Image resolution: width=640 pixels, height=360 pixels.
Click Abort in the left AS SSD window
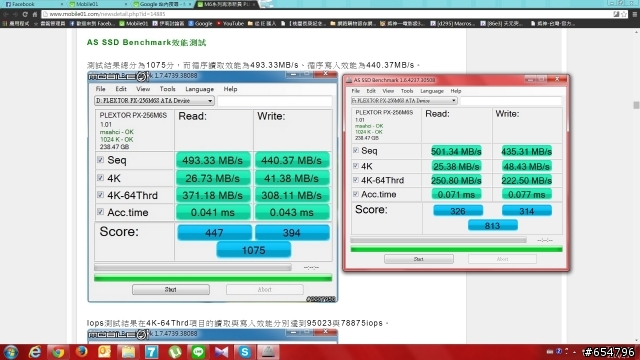264,289
